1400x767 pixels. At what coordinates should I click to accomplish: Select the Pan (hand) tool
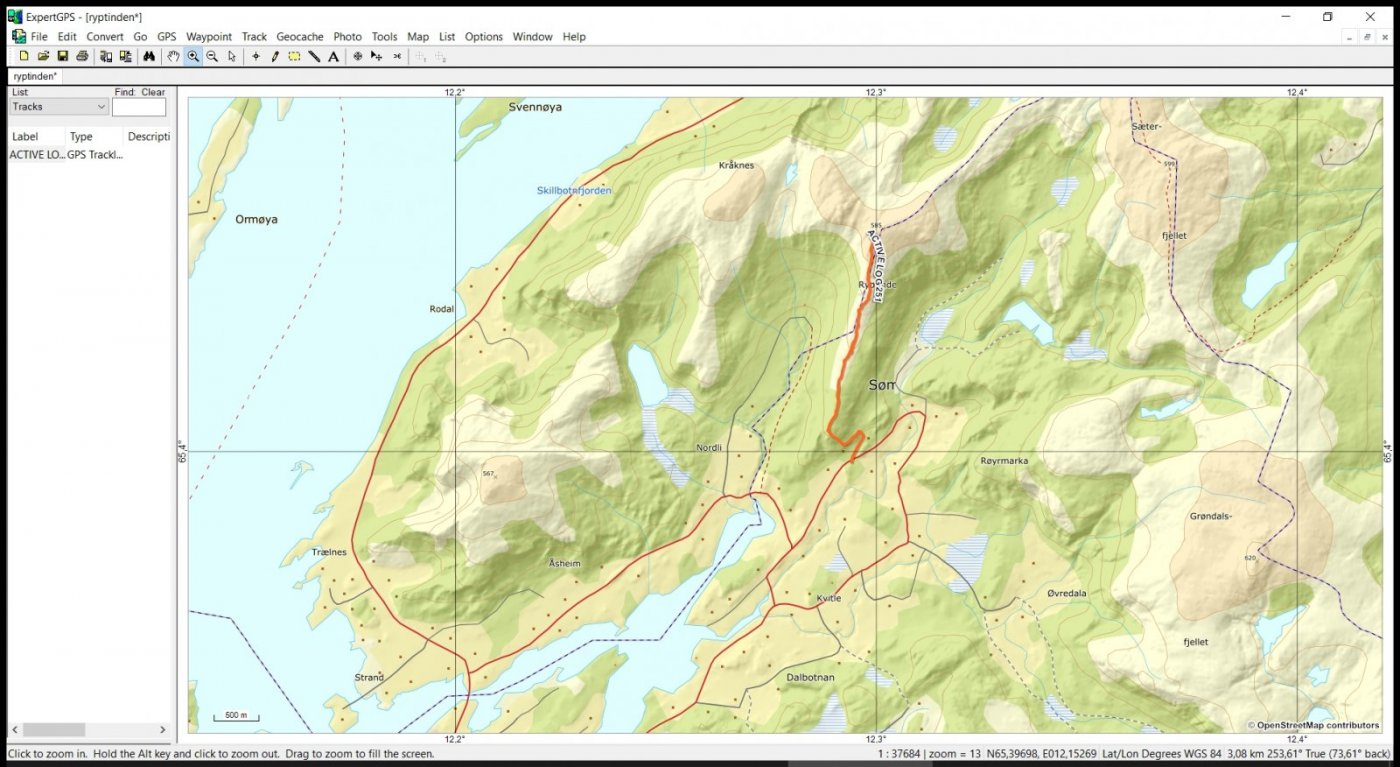coord(173,57)
